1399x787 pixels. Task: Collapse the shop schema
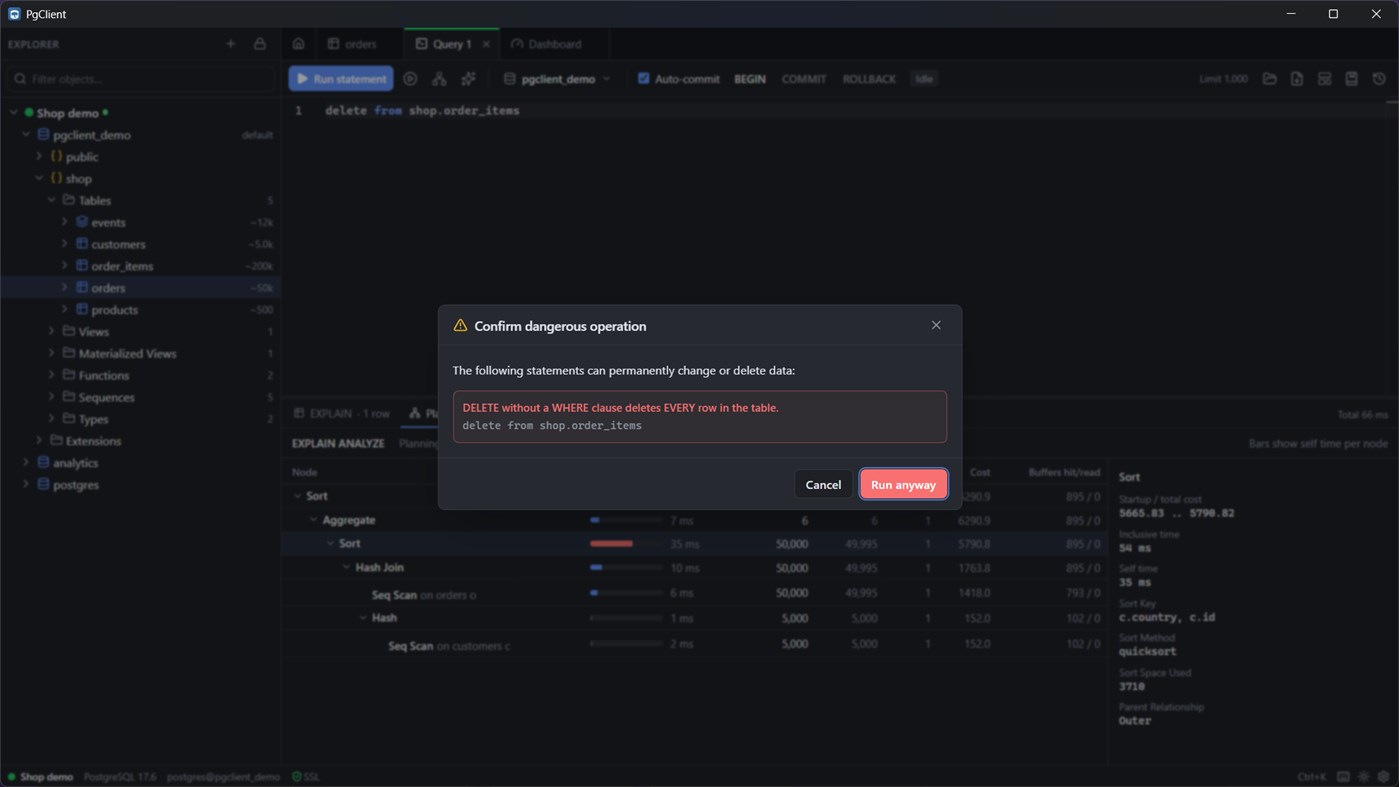(39, 179)
